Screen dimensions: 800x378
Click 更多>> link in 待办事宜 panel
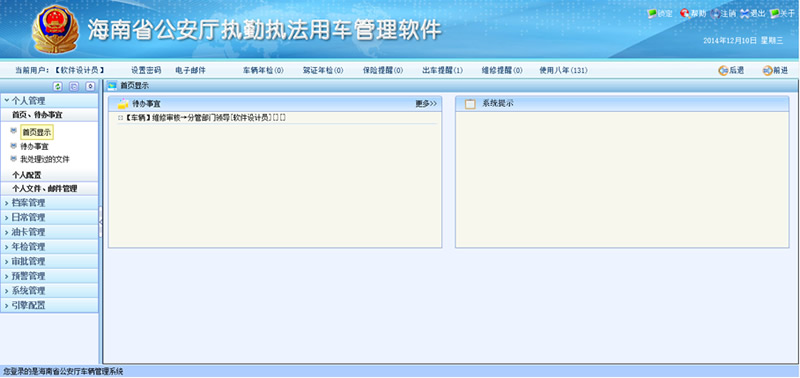coord(426,104)
